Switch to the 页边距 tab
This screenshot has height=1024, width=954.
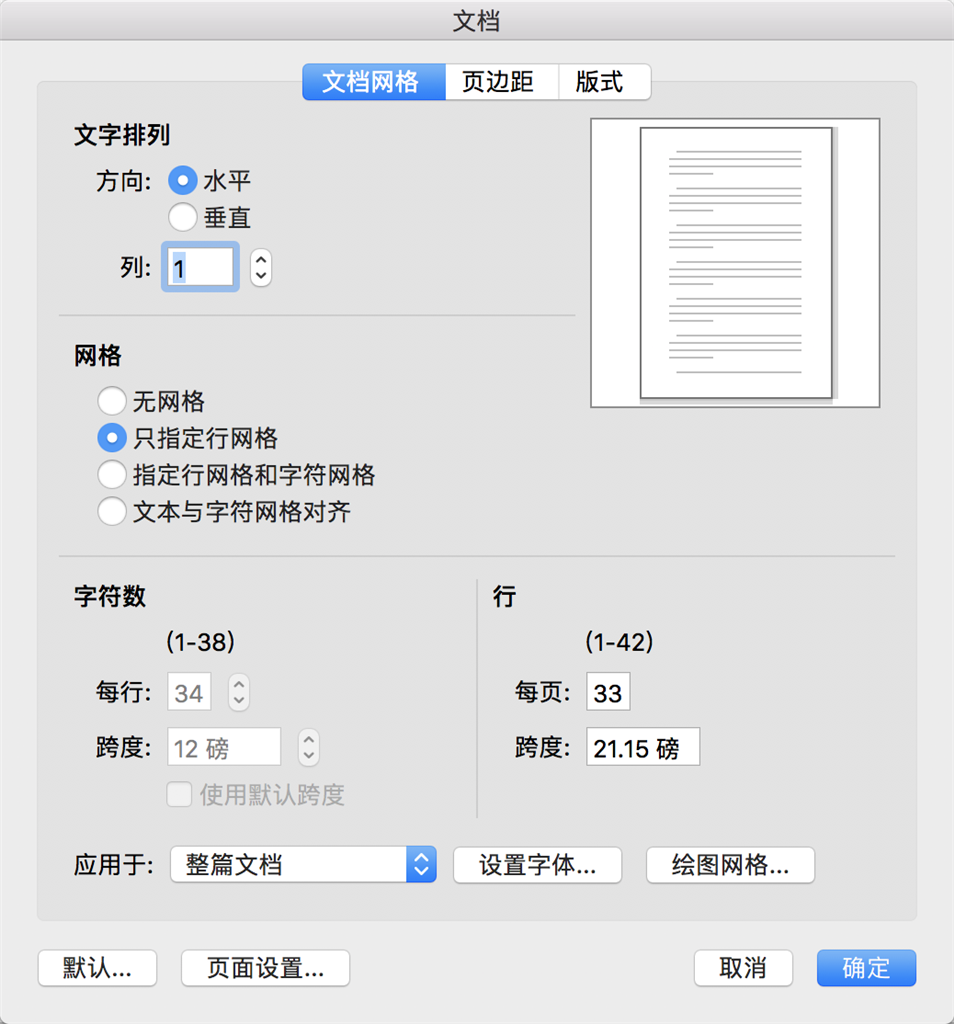click(x=501, y=82)
